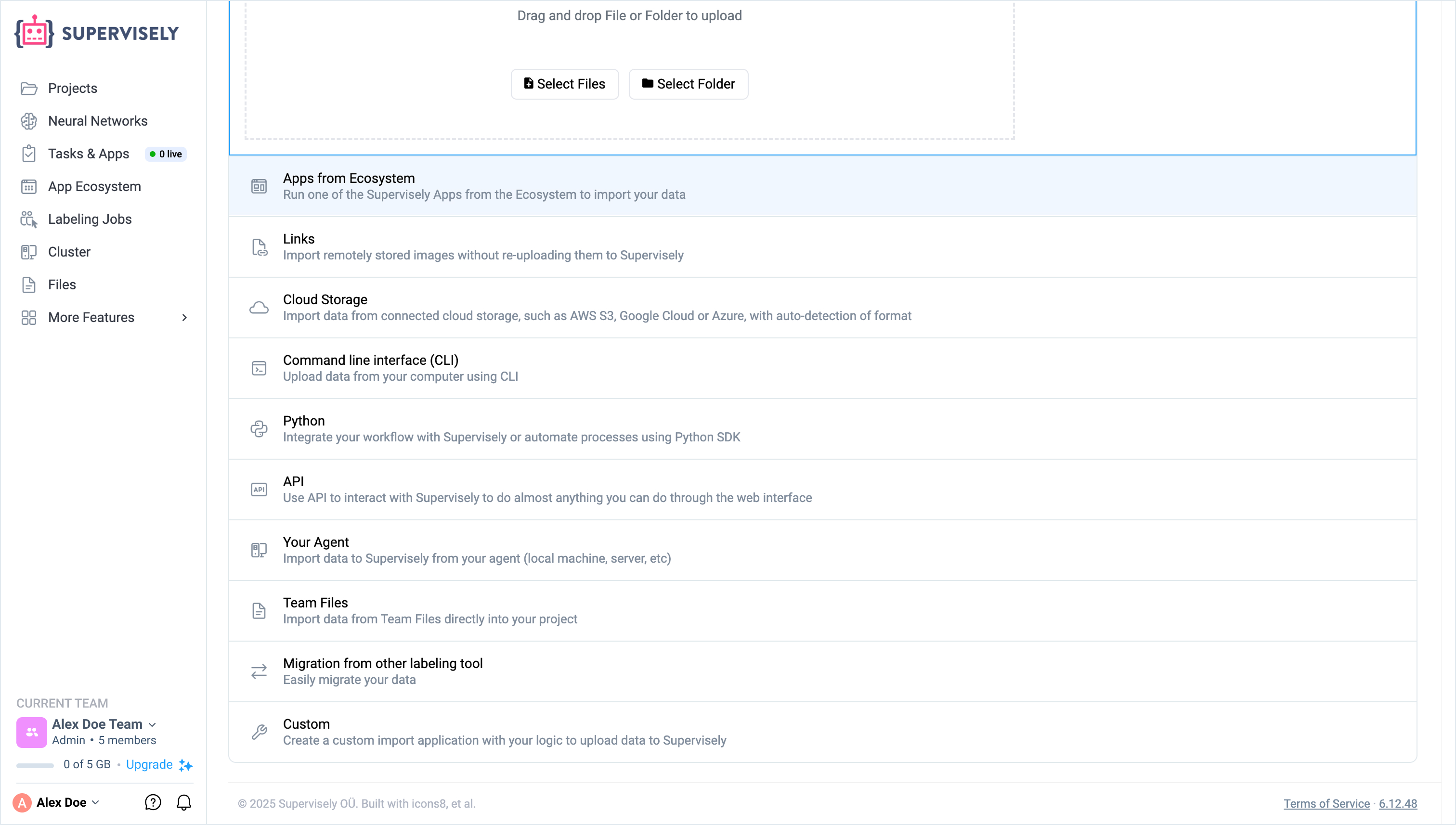Image resolution: width=1456 pixels, height=825 pixels.
Task: Open the Alex Doe user menu
Action: [67, 802]
